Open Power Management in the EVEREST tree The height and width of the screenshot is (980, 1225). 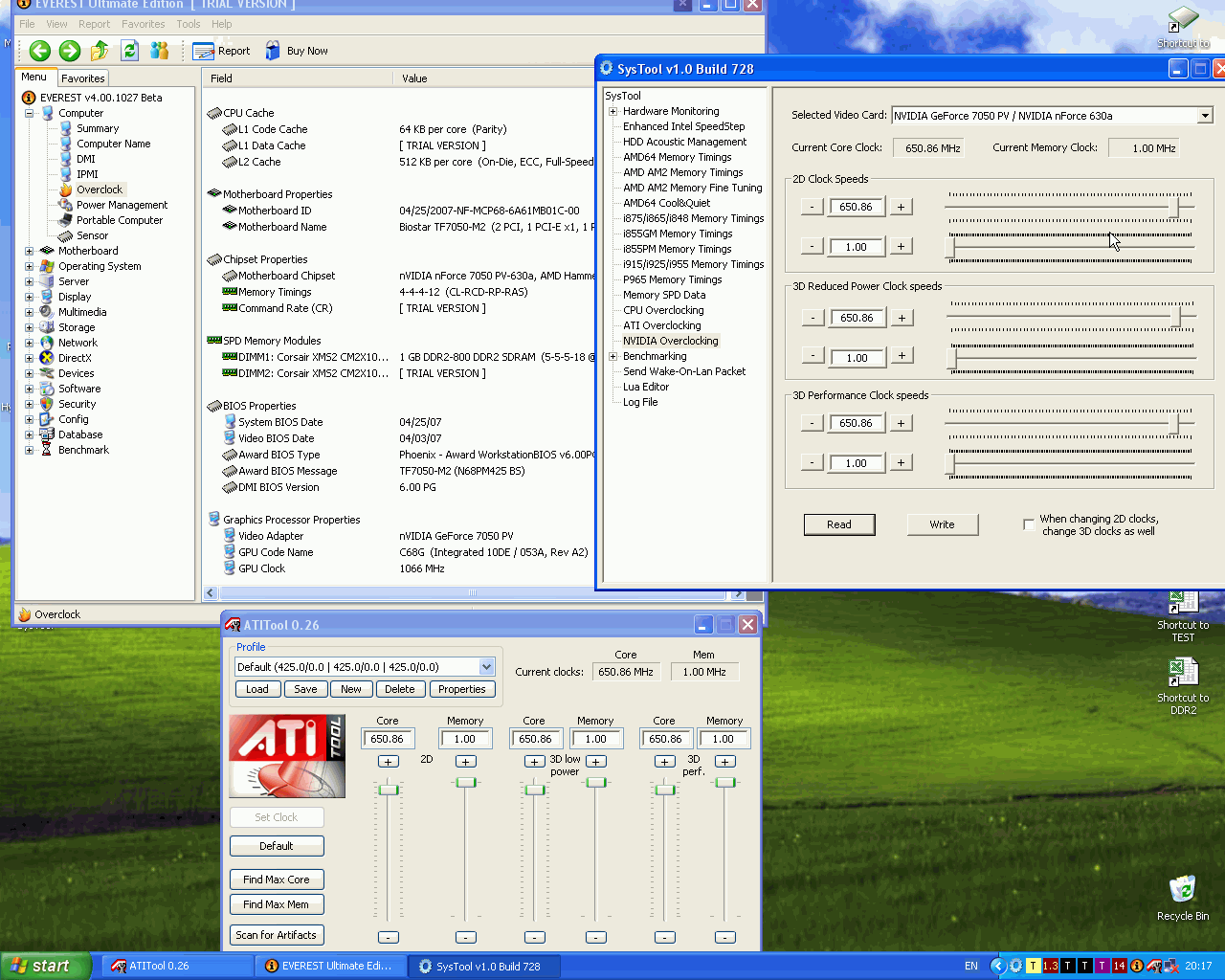pyautogui.click(x=122, y=205)
